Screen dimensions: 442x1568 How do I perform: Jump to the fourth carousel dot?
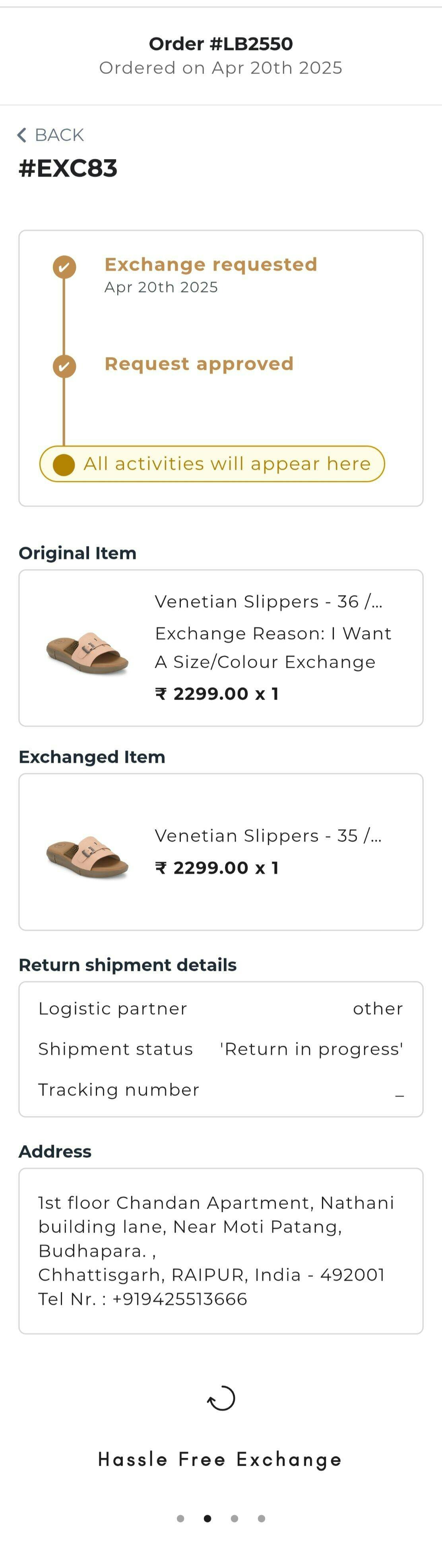pos(262,1518)
